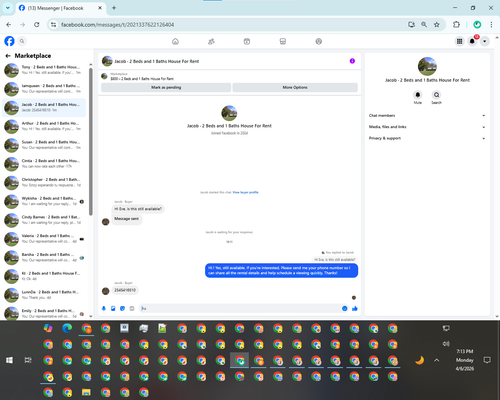Open Chrome zoom magnifier icon

click(x=424, y=24)
